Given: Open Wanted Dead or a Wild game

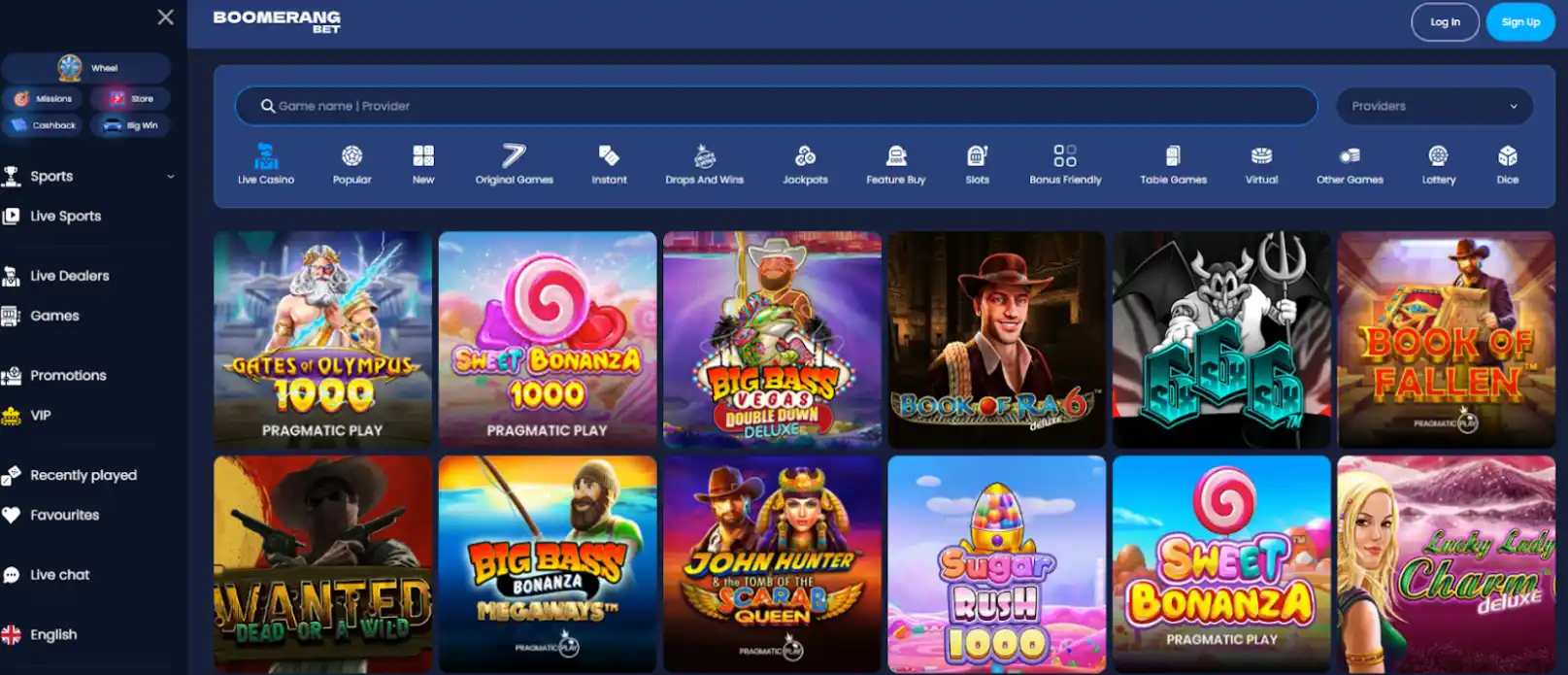Looking at the screenshot, I should (322, 564).
